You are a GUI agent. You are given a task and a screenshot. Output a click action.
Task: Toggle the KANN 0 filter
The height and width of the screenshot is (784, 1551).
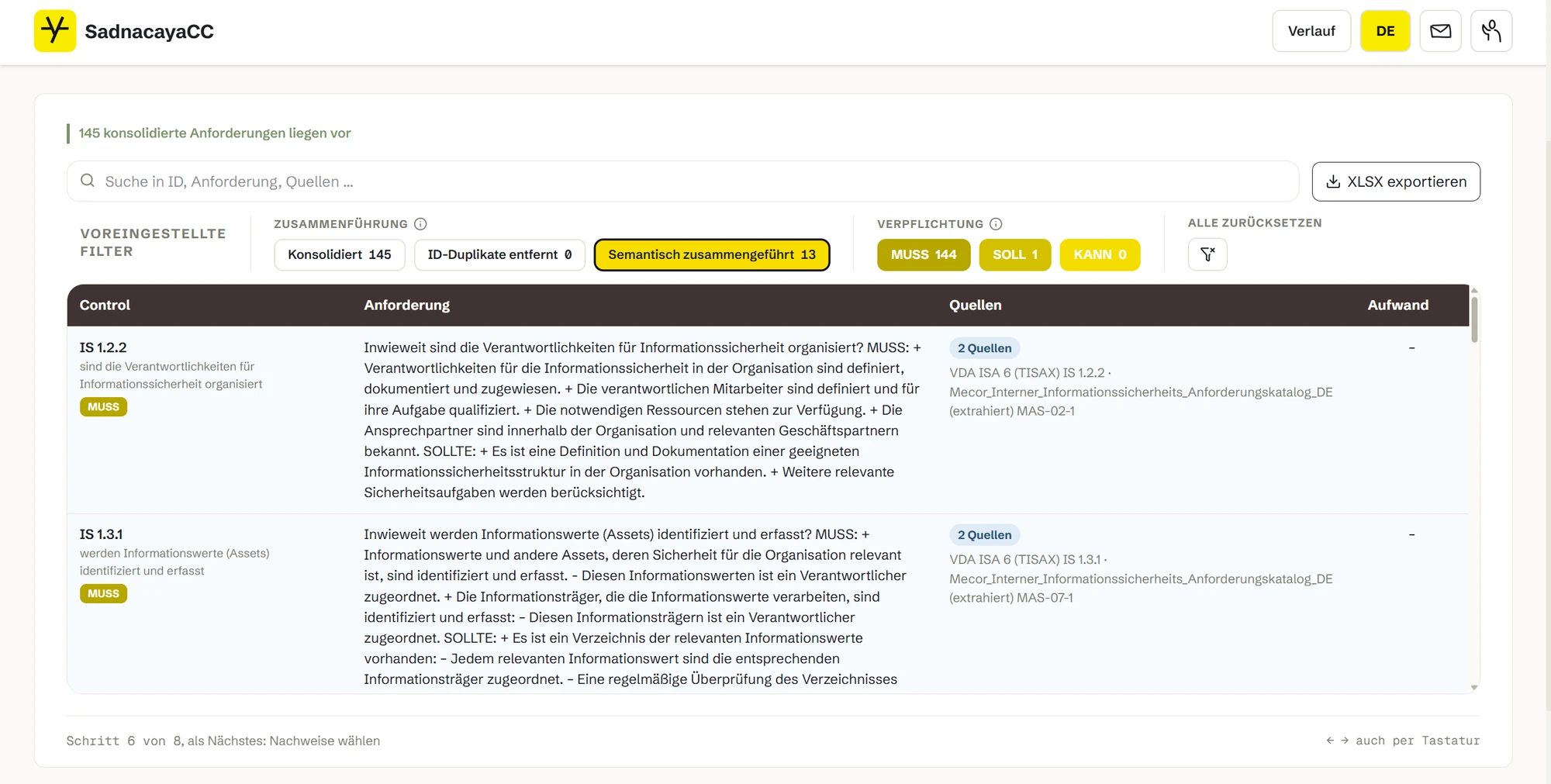coord(1100,254)
